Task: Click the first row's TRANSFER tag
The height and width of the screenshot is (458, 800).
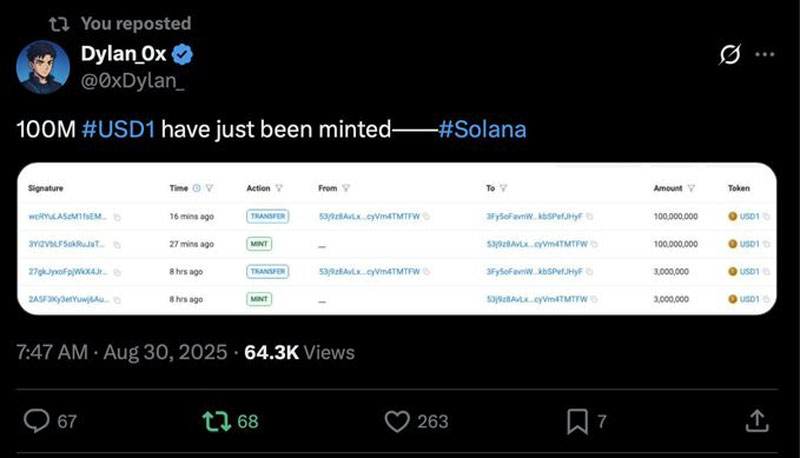Action: (x=267, y=215)
